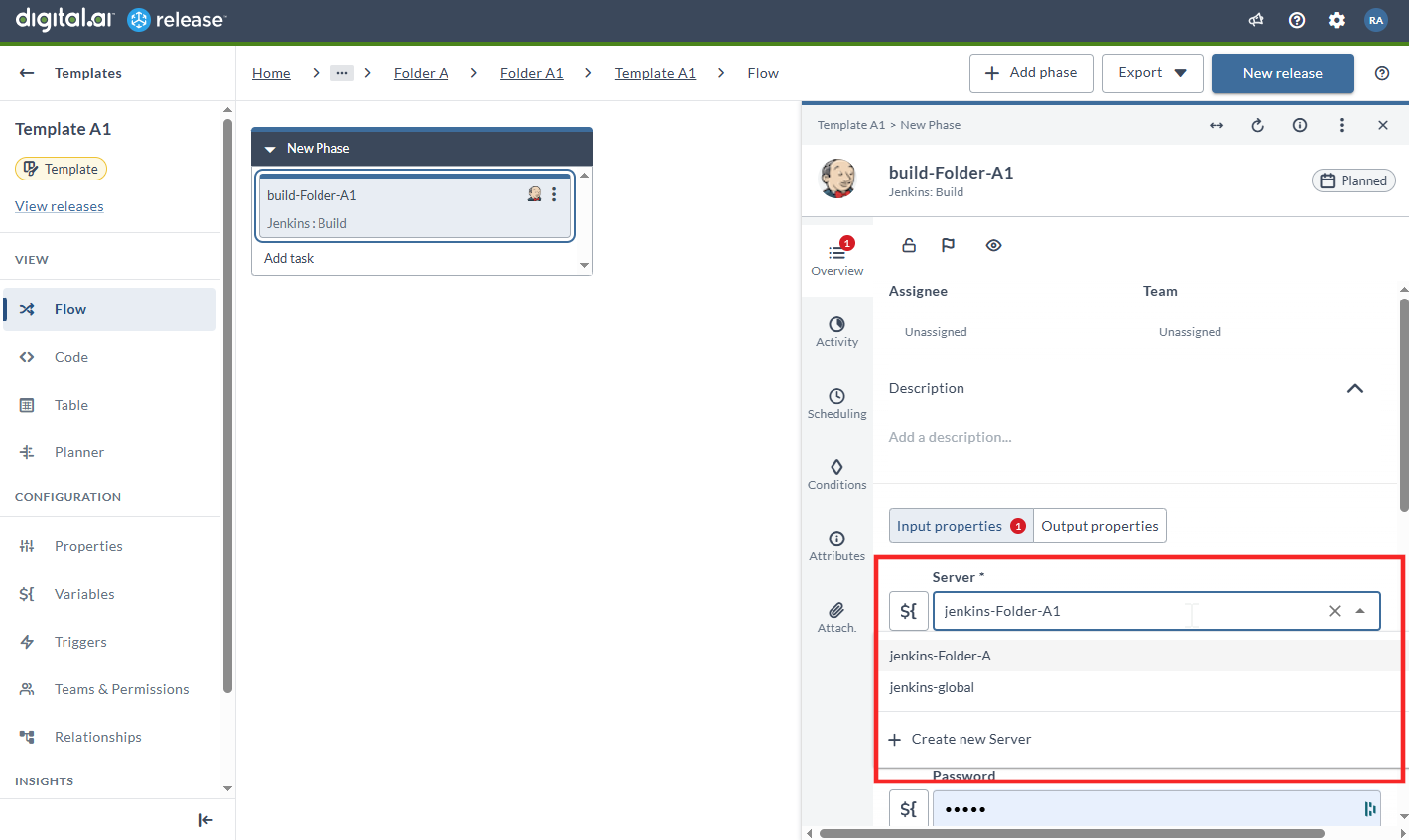The image size is (1409, 840).
Task: Click the Add phase button
Action: pos(1032,73)
